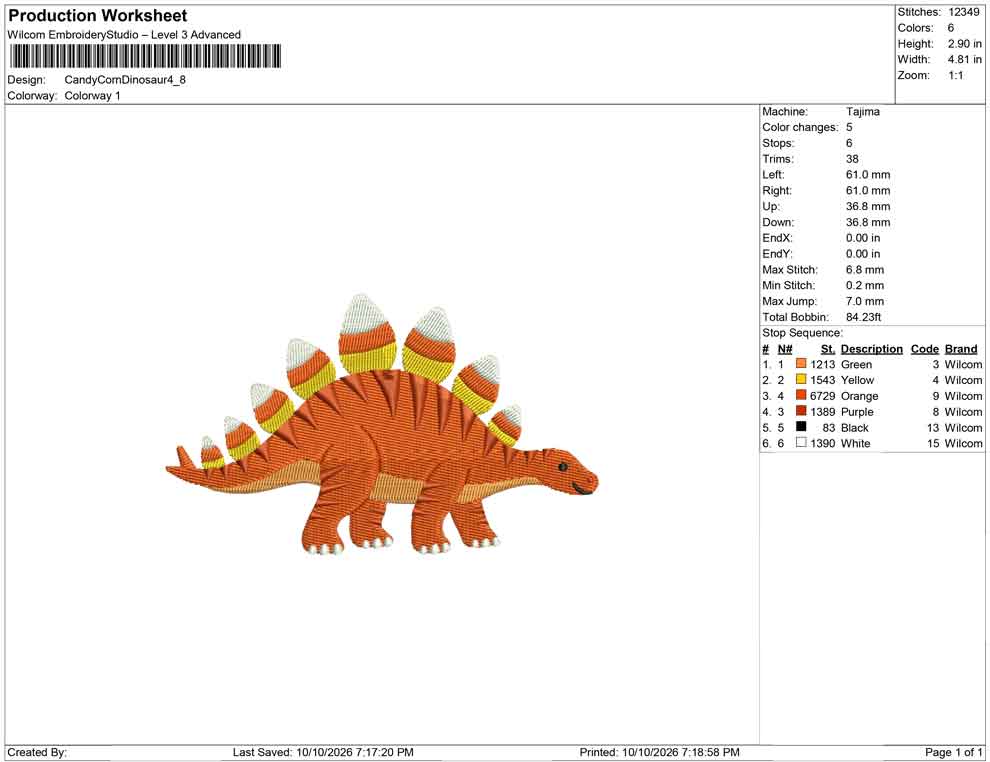Click the Yellow thread color swatch
This screenshot has width=990, height=762.
pyautogui.click(x=801, y=379)
